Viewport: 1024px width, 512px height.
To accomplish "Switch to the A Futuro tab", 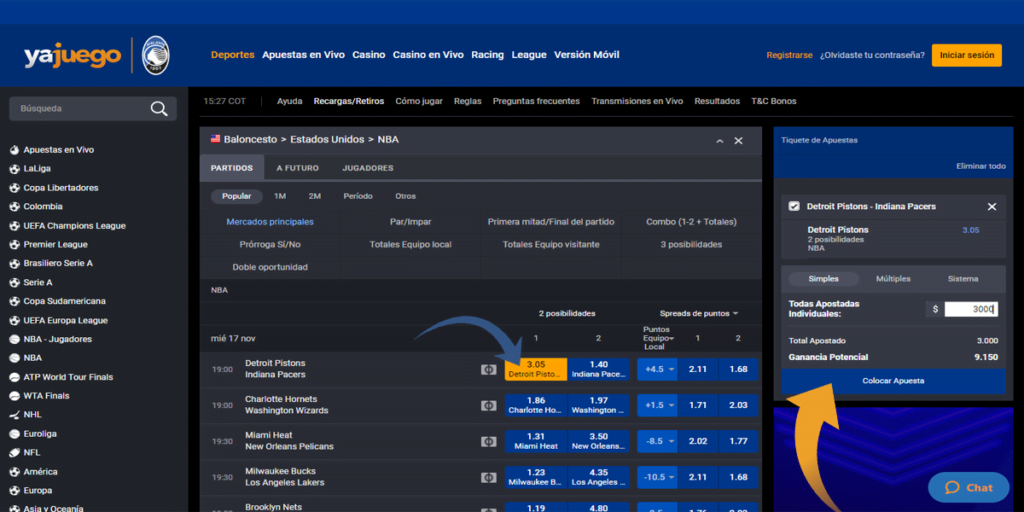I will (297, 168).
